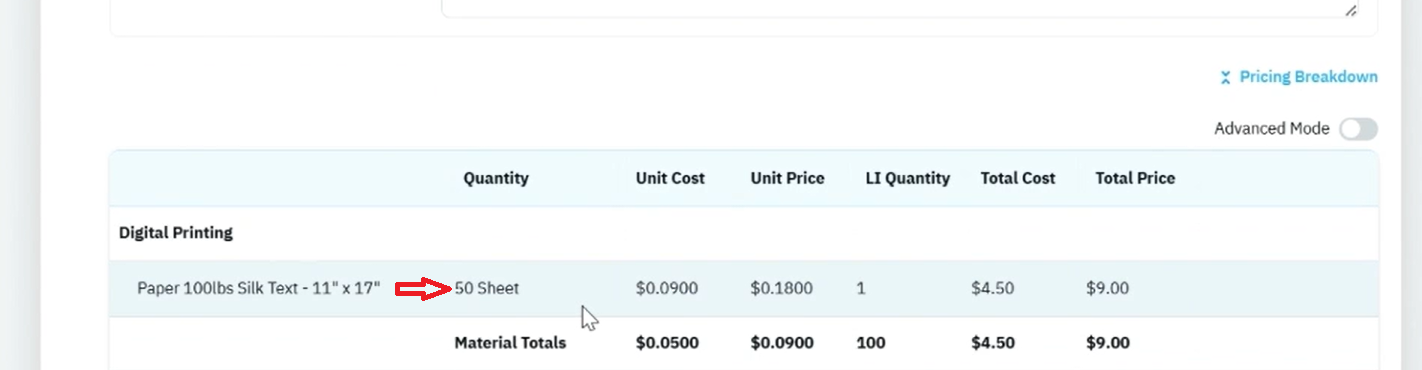Click the Quantity column header
This screenshot has width=1422, height=370.
(x=496, y=178)
